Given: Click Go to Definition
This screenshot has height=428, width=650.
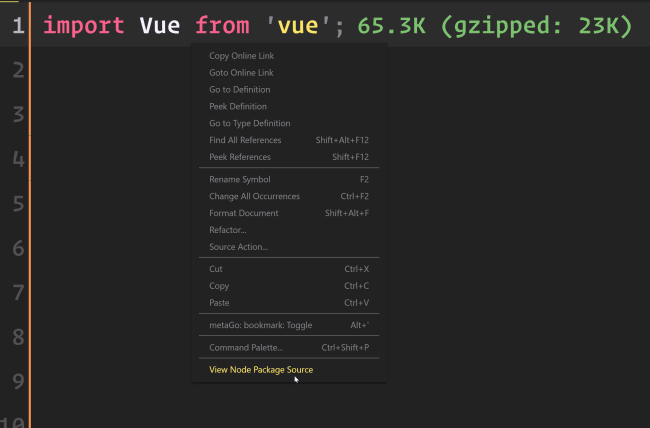Looking at the screenshot, I should coord(238,90).
